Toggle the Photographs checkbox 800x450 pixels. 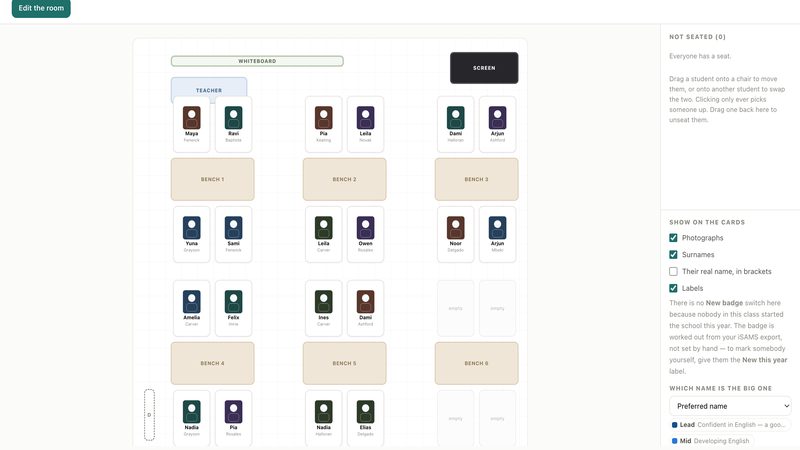pos(673,238)
